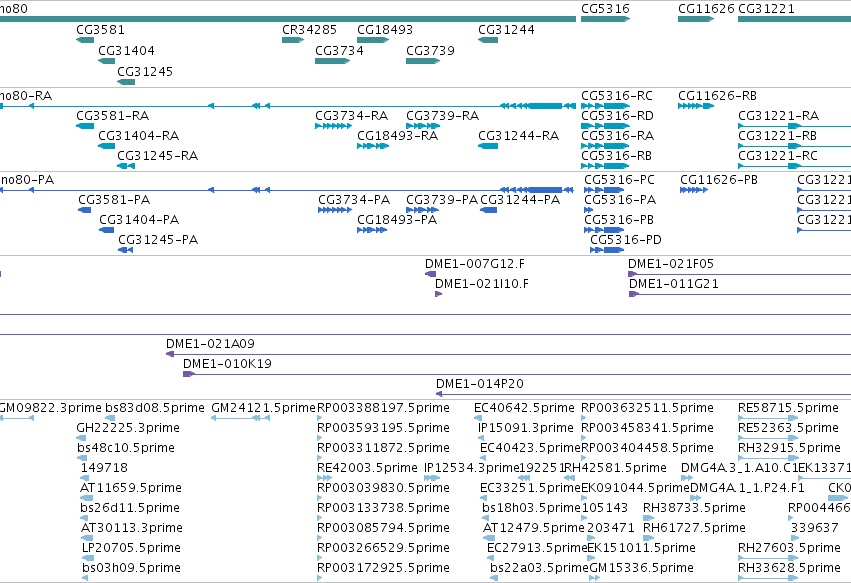Select the DME1-021I10.F clone
851x583 pixels.
[x=439, y=294]
